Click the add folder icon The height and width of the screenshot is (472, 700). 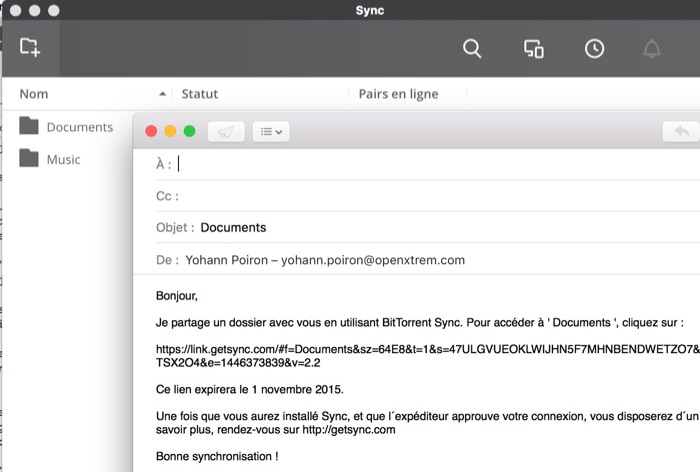[x=29, y=47]
